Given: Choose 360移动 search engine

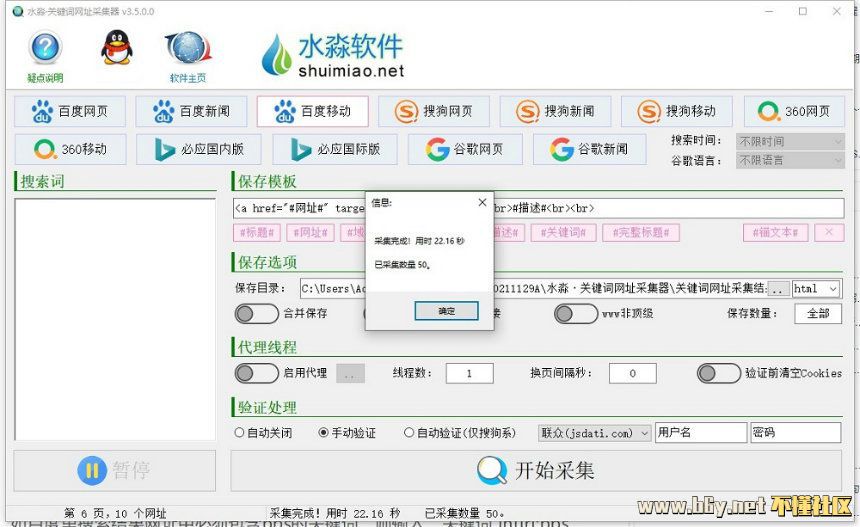Looking at the screenshot, I should (x=70, y=149).
